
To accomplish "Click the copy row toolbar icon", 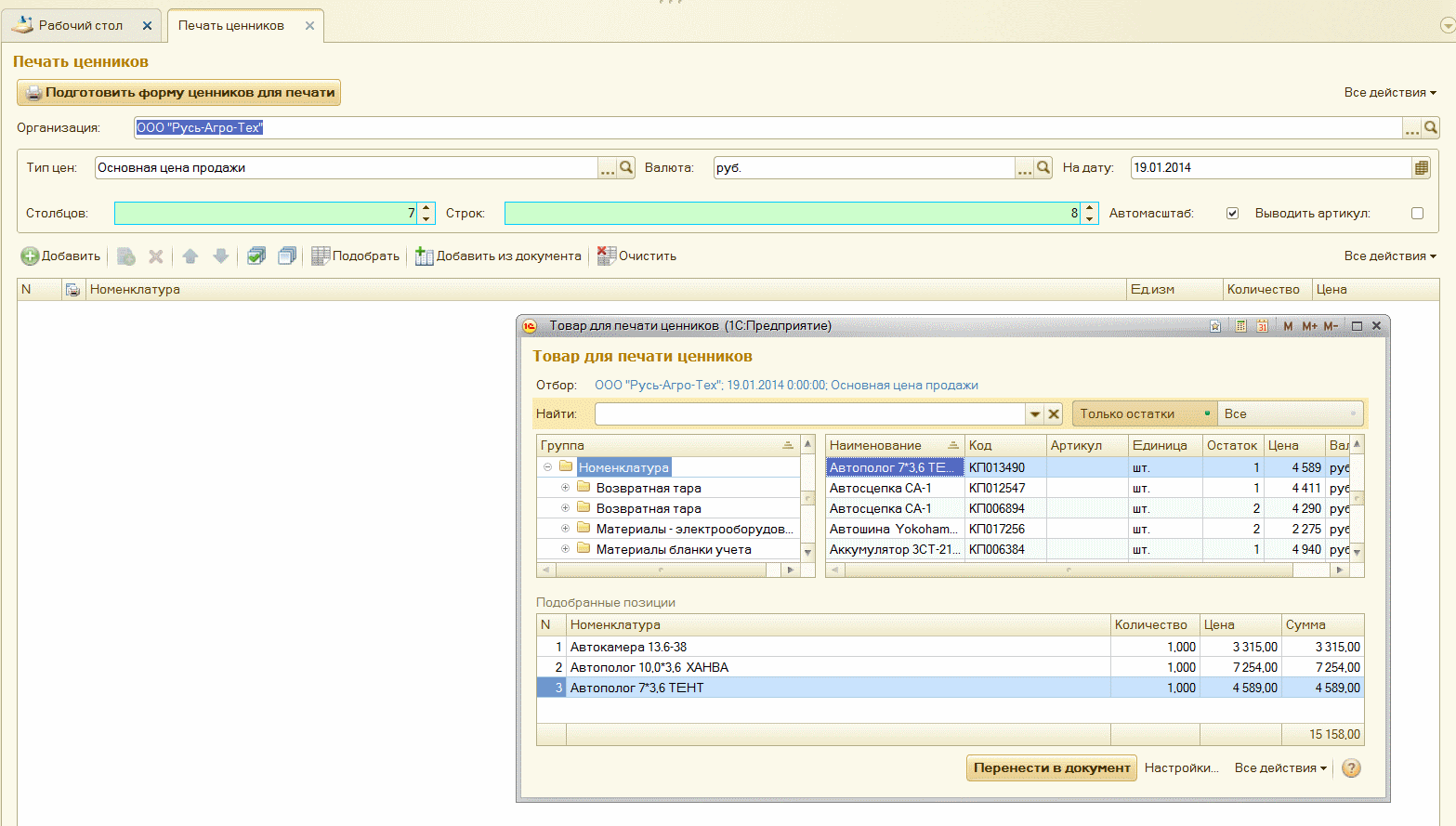I will pos(126,256).
